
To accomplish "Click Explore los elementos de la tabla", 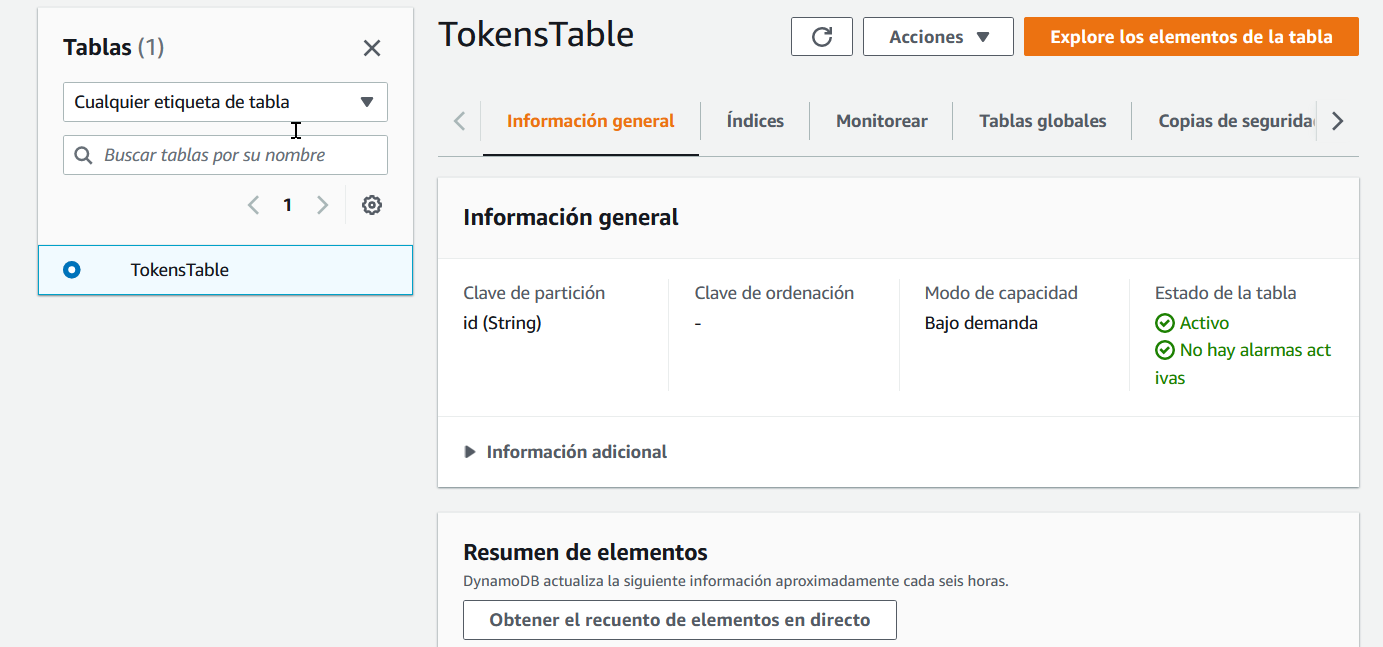I will click(x=1190, y=36).
